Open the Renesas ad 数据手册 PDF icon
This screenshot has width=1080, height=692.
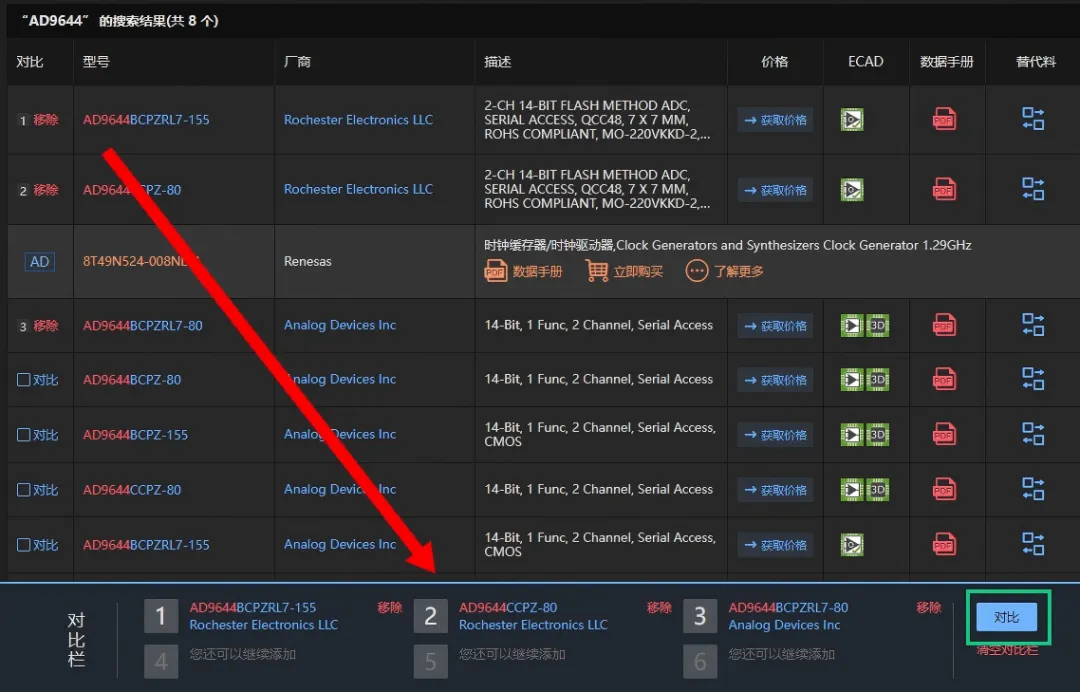pos(495,271)
